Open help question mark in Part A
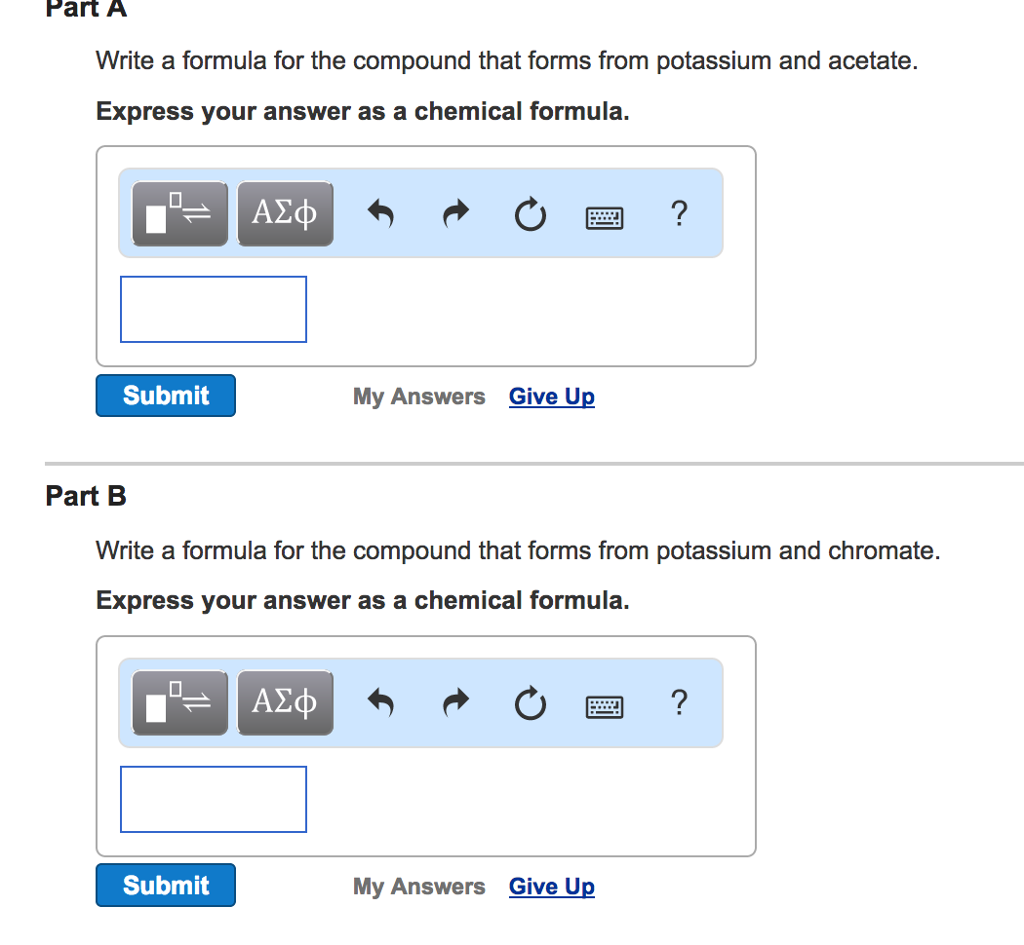1024x945 pixels. point(679,212)
